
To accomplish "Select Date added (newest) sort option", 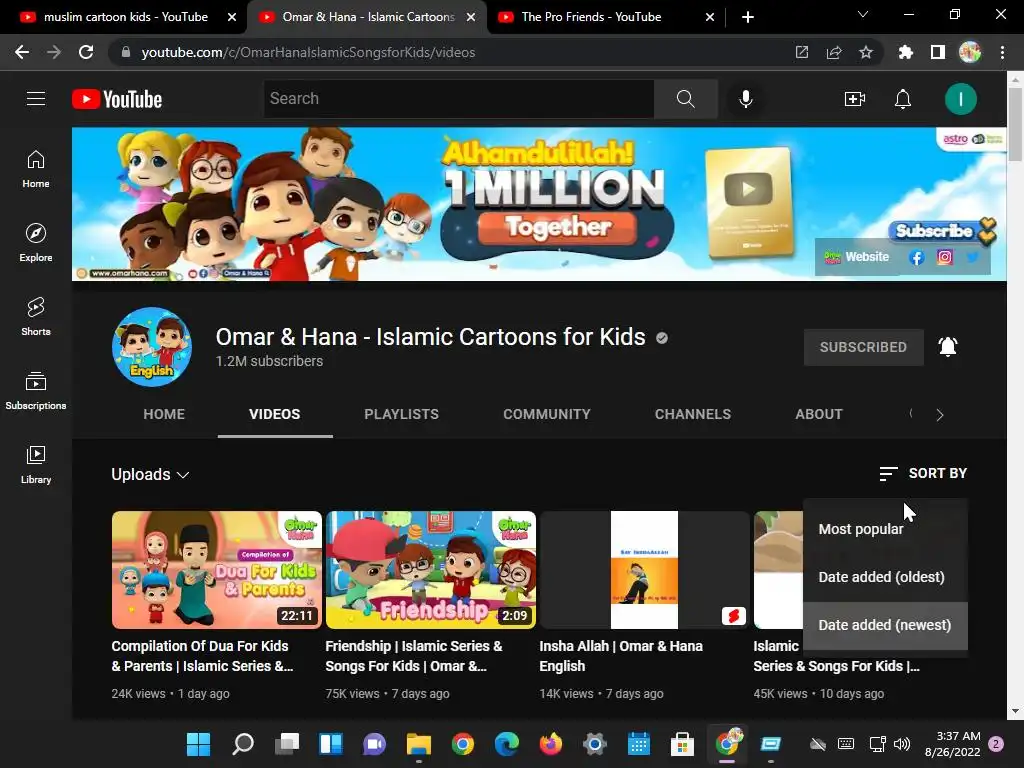I will pos(886,625).
